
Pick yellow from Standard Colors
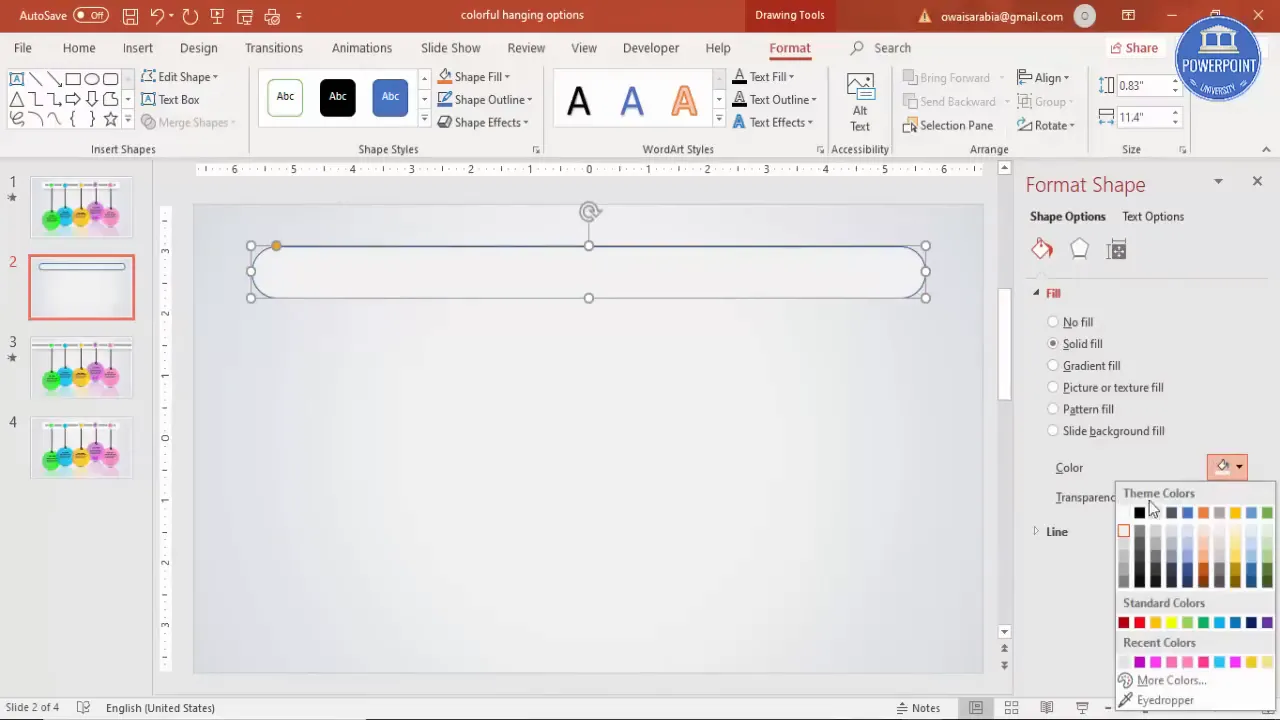(1171, 623)
